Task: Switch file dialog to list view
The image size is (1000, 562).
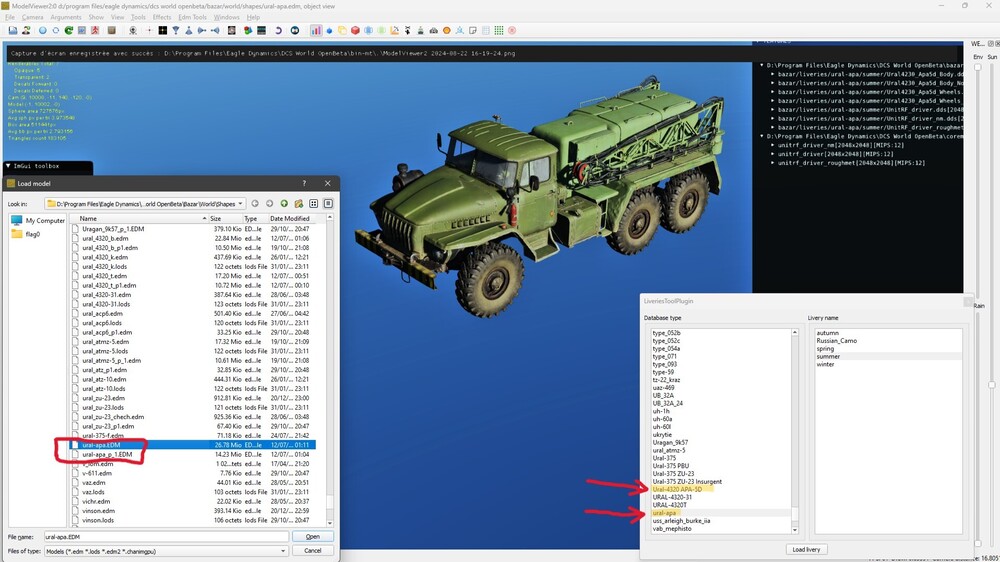Action: 313,203
